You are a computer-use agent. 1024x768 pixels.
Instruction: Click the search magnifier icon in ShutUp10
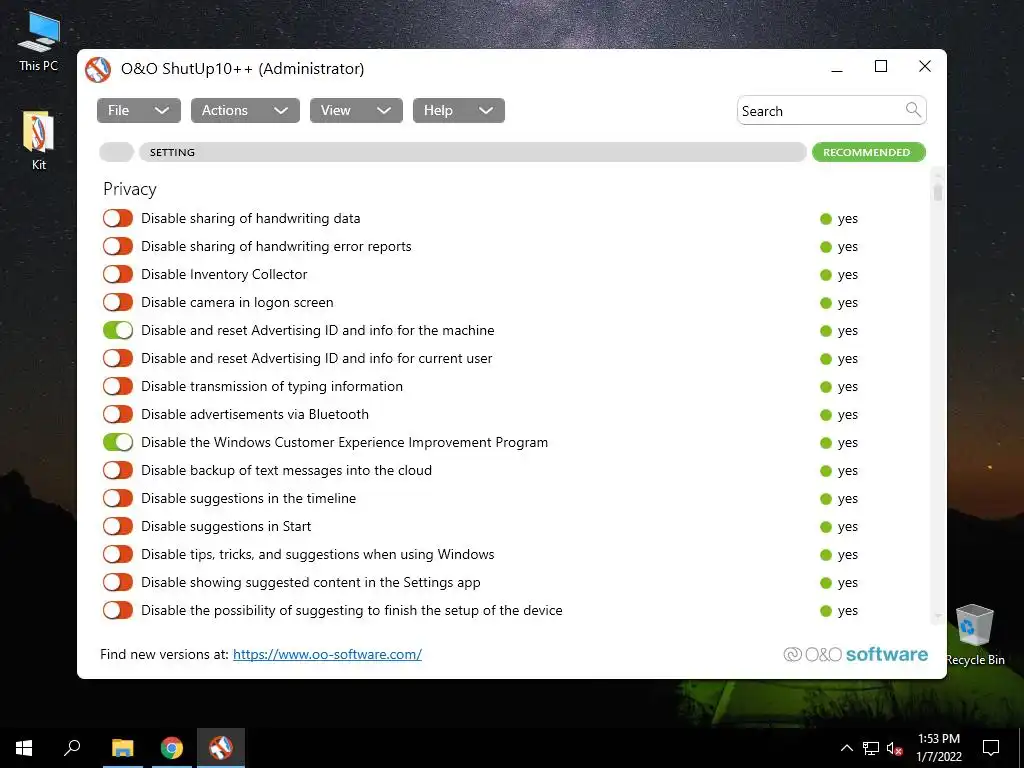click(x=913, y=110)
